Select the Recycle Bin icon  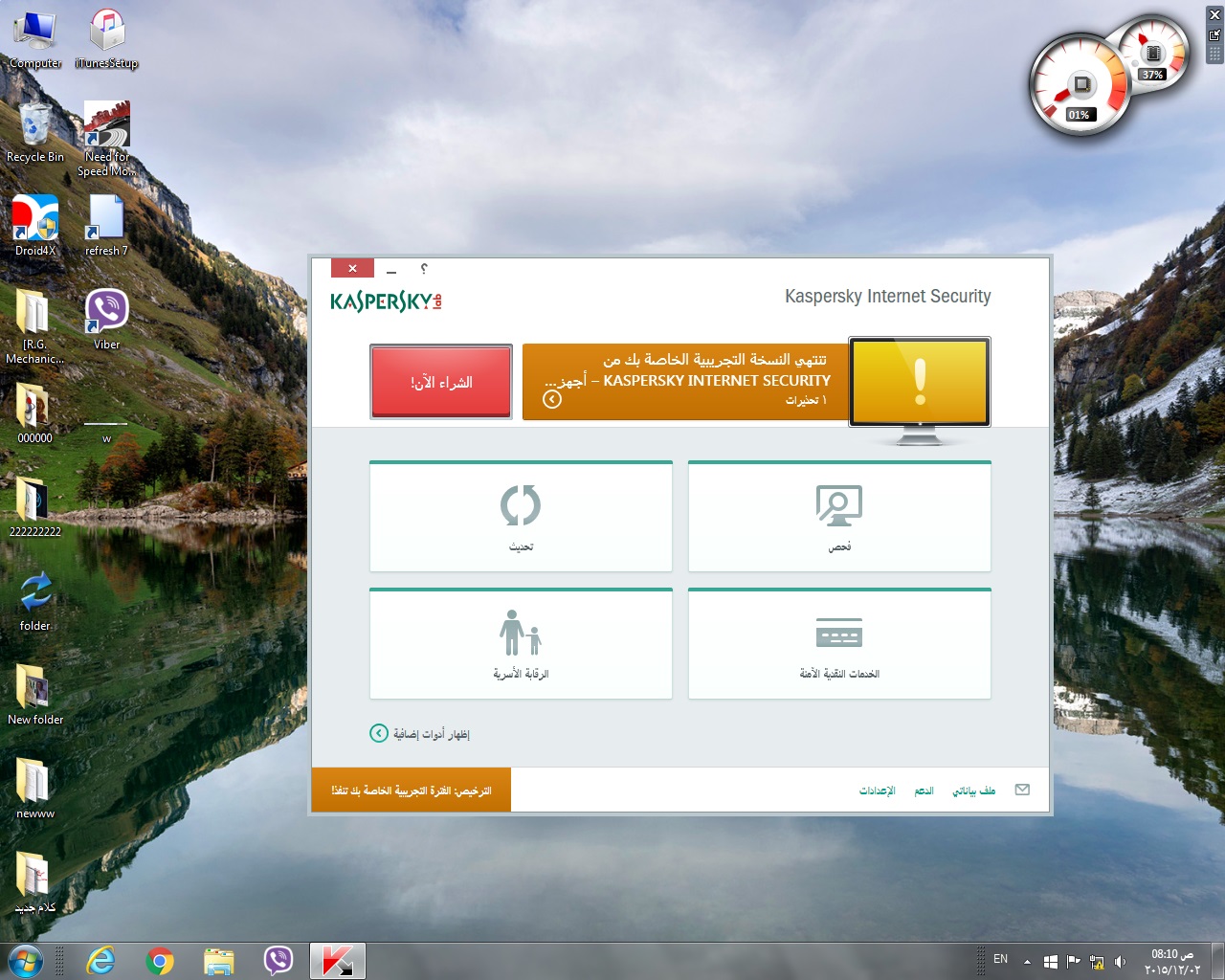(35, 133)
